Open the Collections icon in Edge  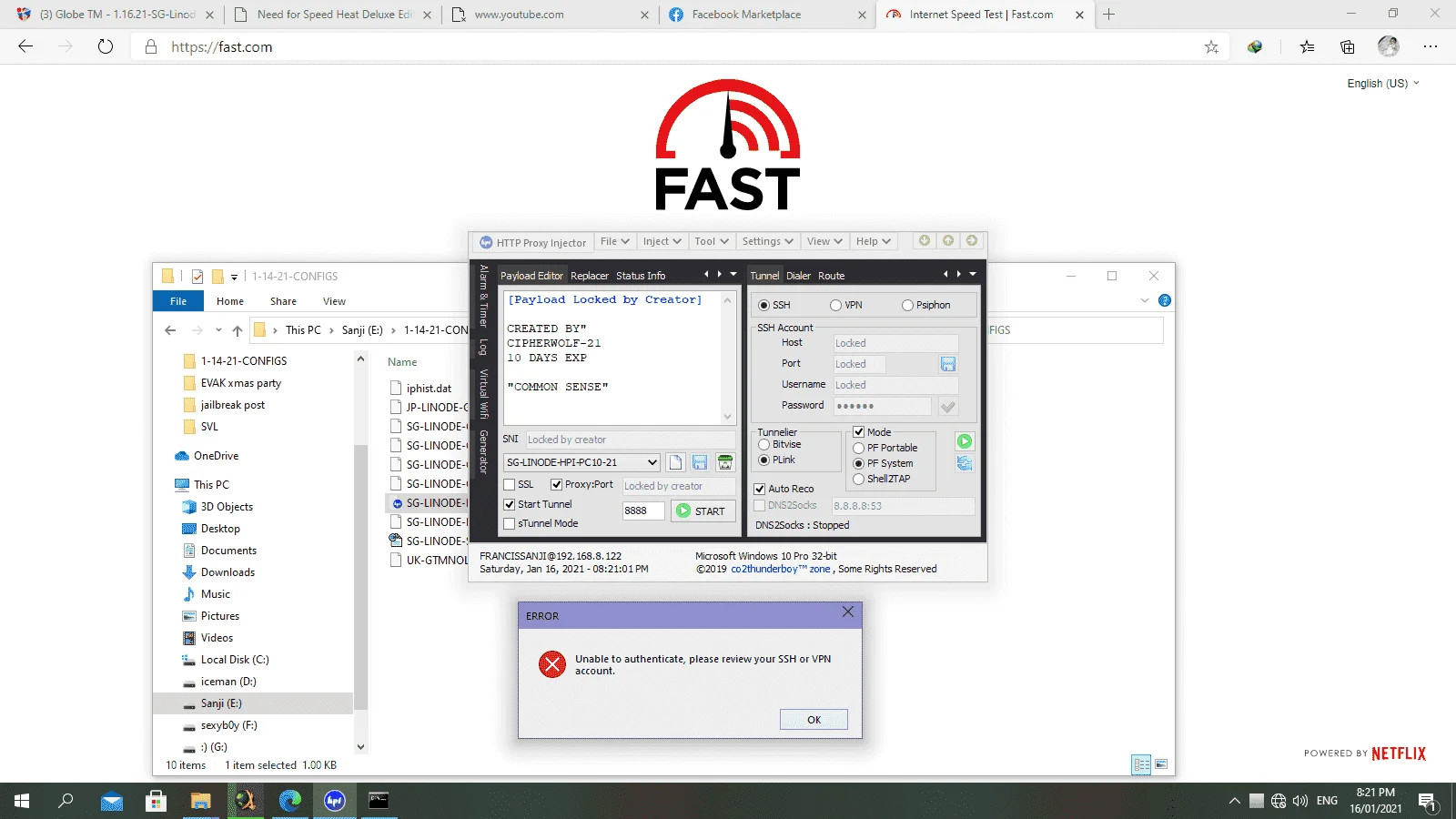coord(1348,47)
